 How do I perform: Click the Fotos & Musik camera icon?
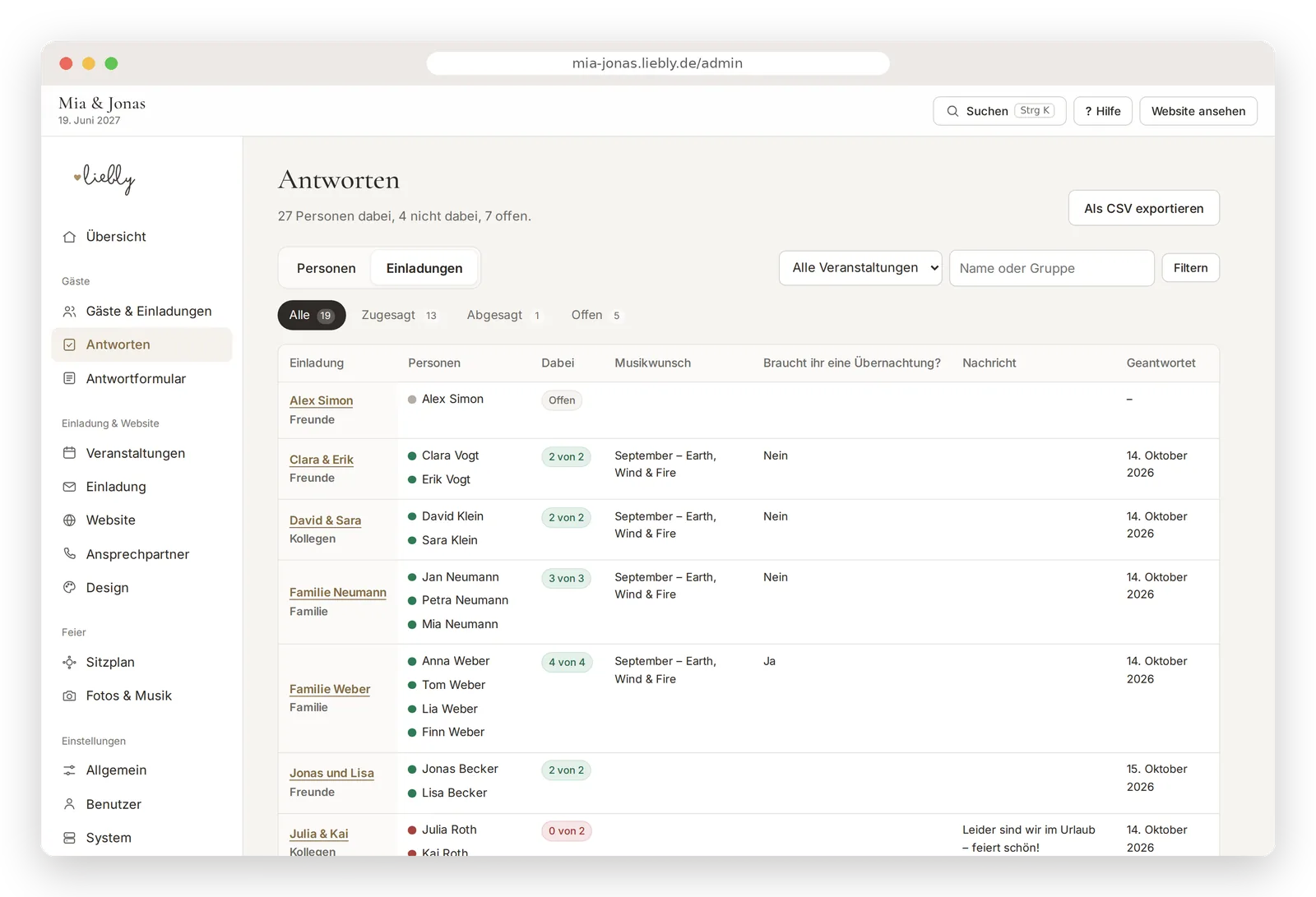click(x=70, y=696)
